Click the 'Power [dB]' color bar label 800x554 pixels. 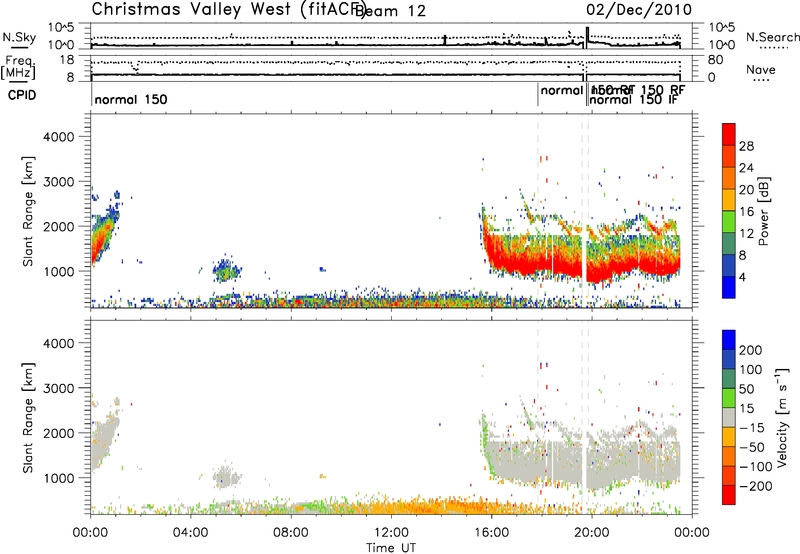click(763, 211)
